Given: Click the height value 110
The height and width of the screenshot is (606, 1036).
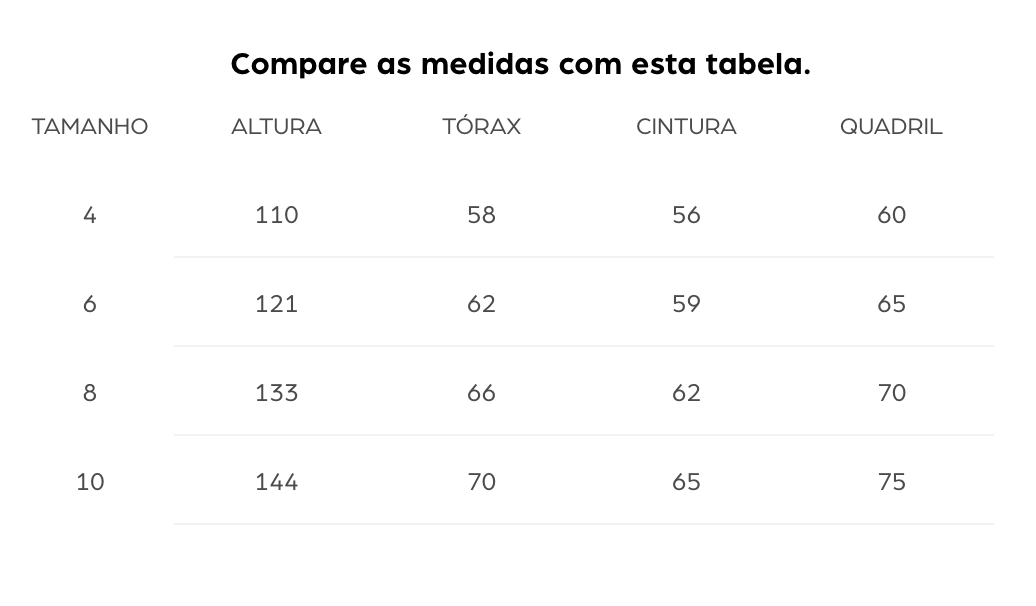Looking at the screenshot, I should pyautogui.click(x=276, y=215).
